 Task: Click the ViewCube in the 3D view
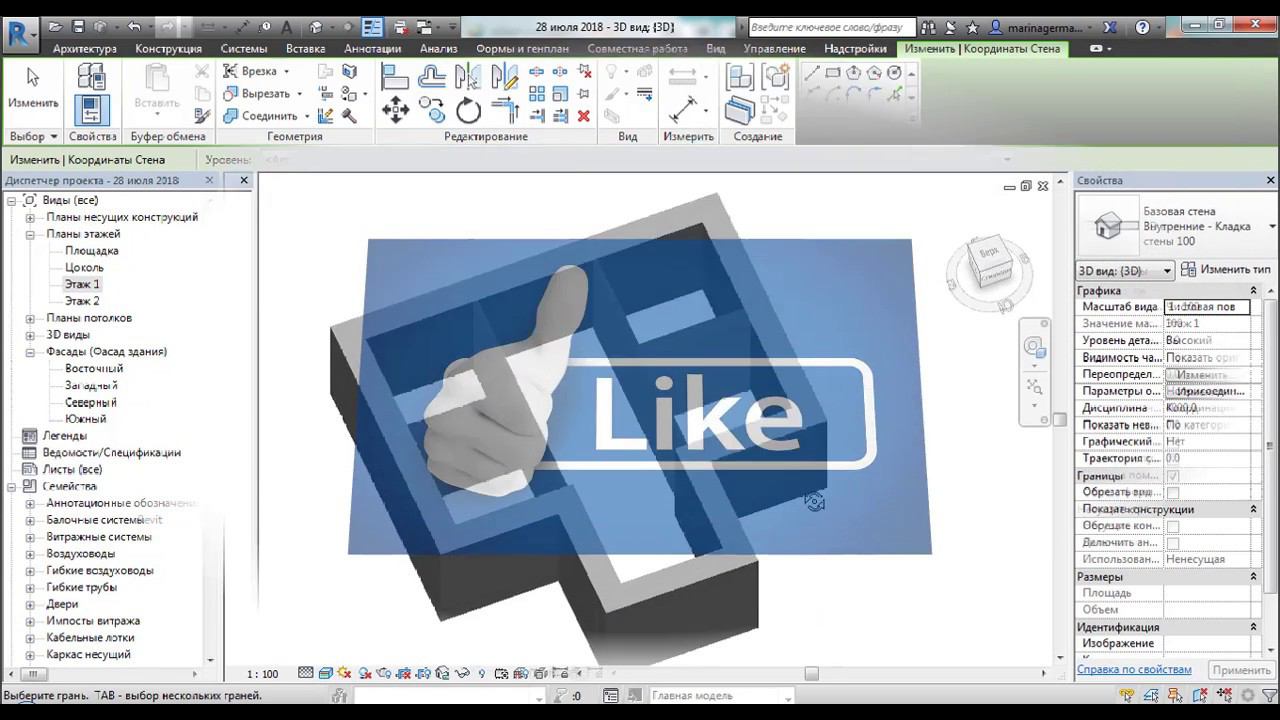tap(989, 265)
